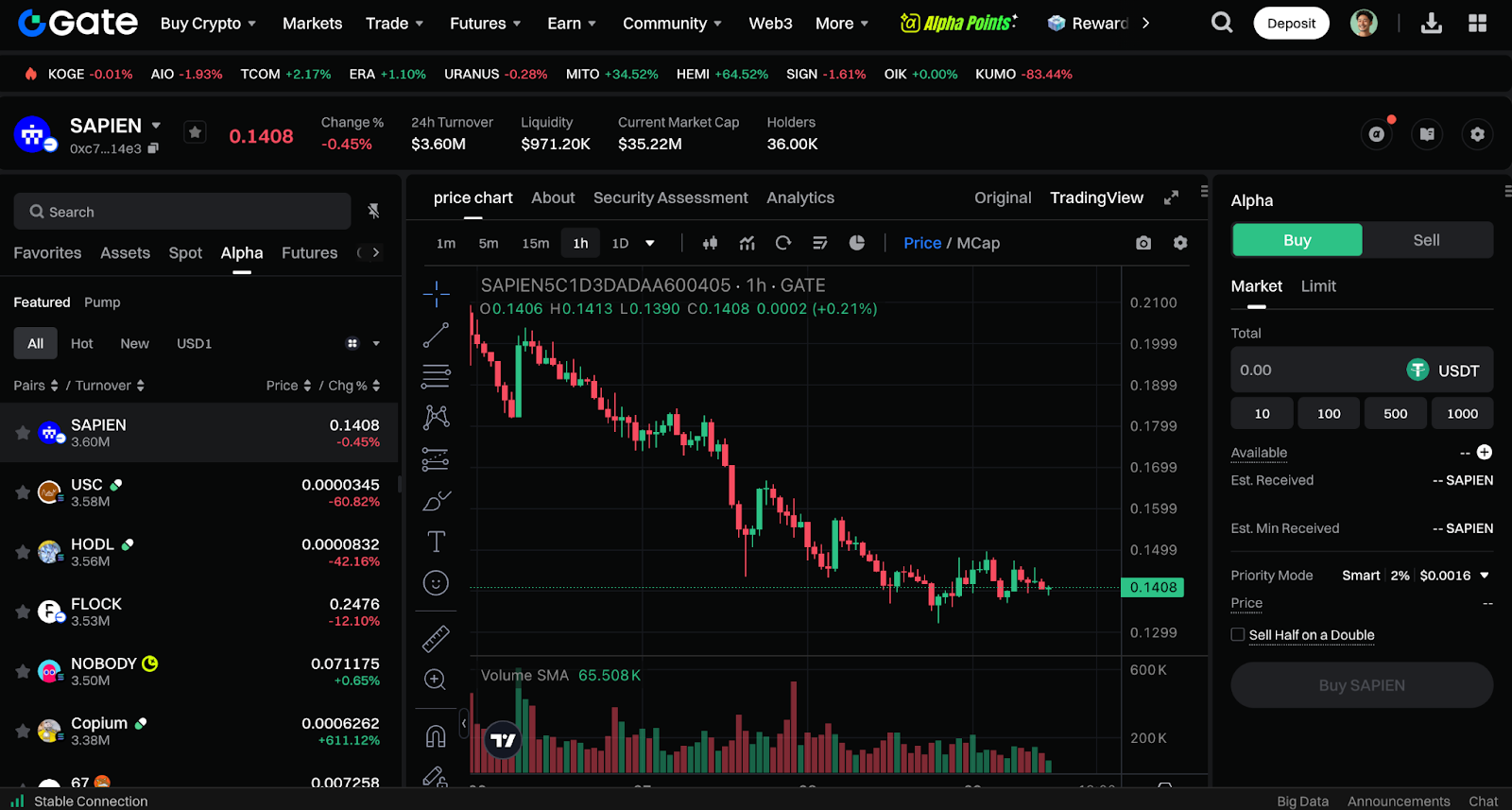This screenshot has height=810, width=1512.
Task: Expand the Community menu dropdown
Action: coord(672,23)
